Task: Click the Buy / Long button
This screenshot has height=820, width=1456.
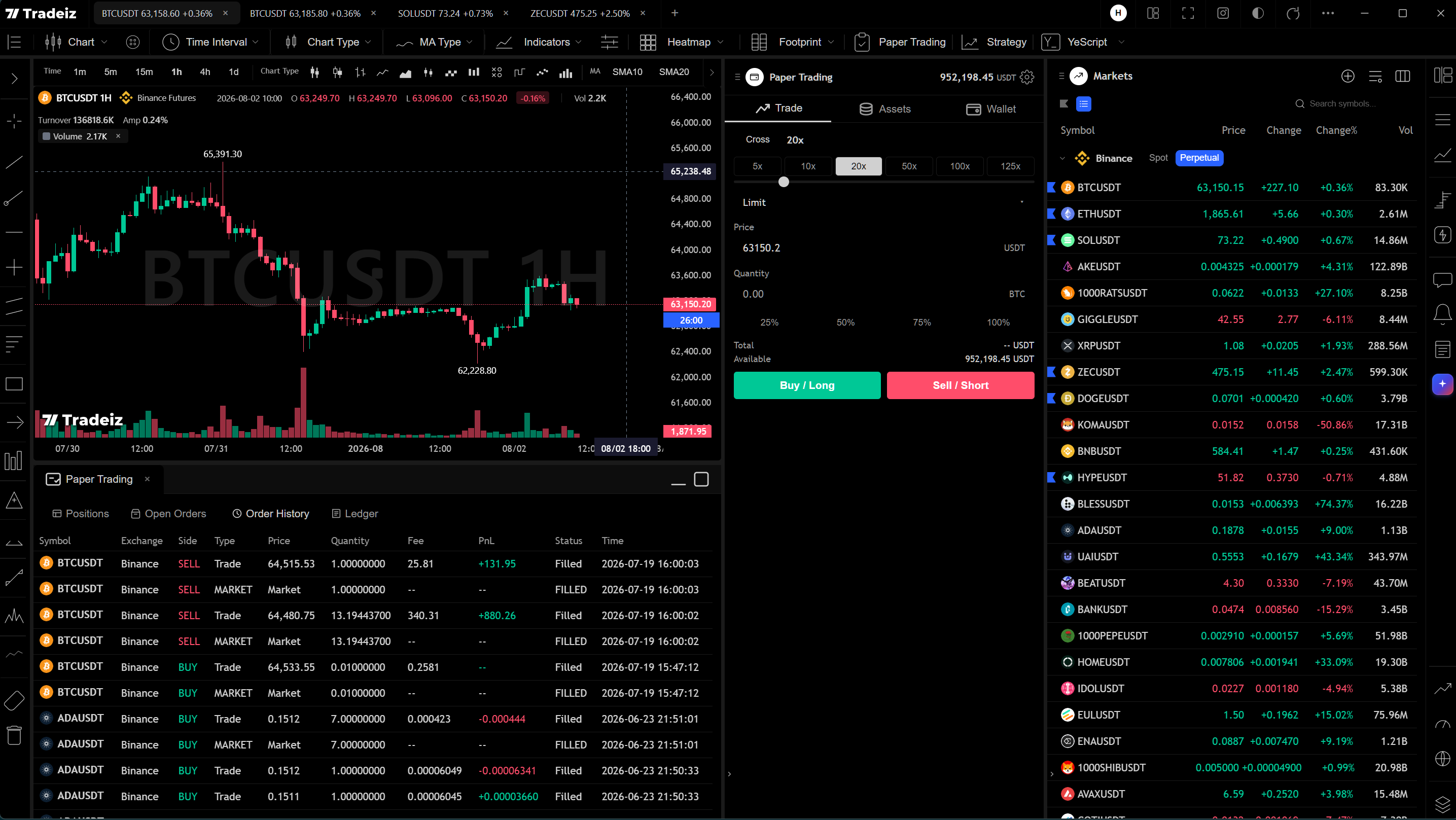Action: [806, 385]
